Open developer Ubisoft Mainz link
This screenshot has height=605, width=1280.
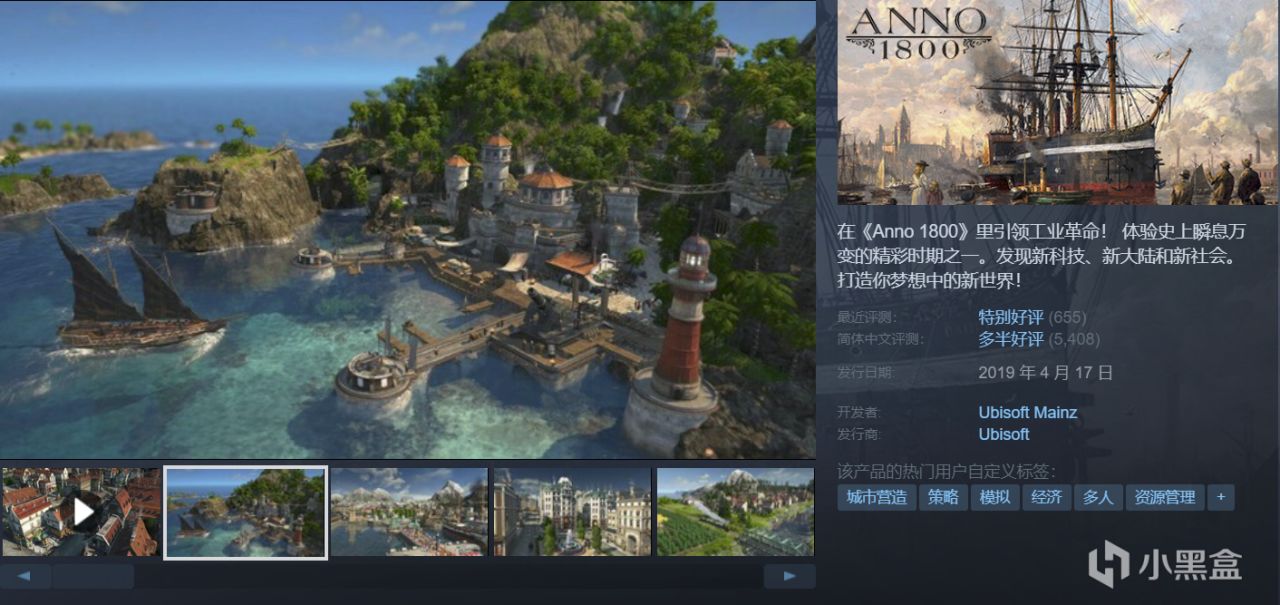[x=1028, y=412]
